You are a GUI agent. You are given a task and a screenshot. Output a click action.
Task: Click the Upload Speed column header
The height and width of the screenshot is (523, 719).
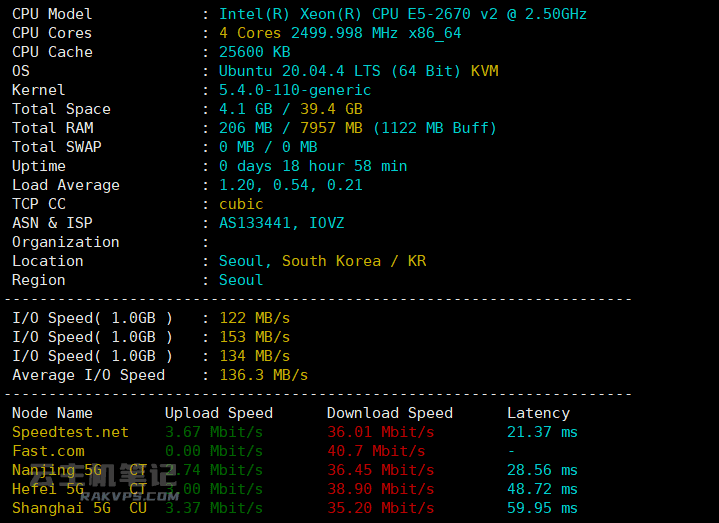click(219, 413)
